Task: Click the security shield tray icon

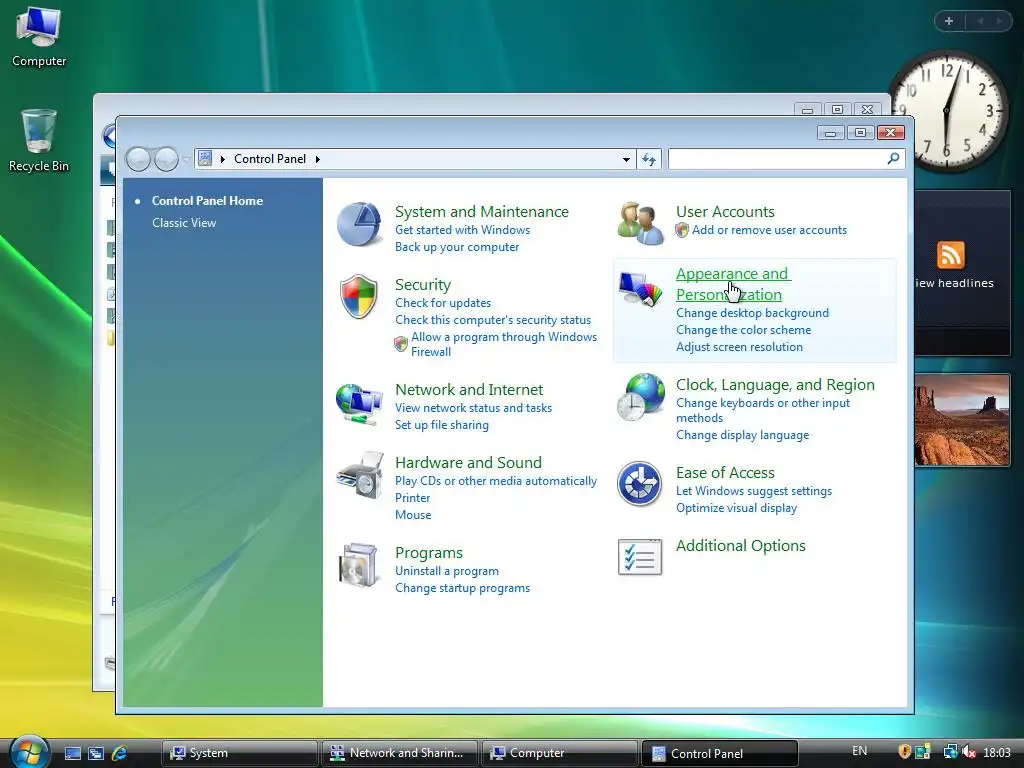Action: 904,752
